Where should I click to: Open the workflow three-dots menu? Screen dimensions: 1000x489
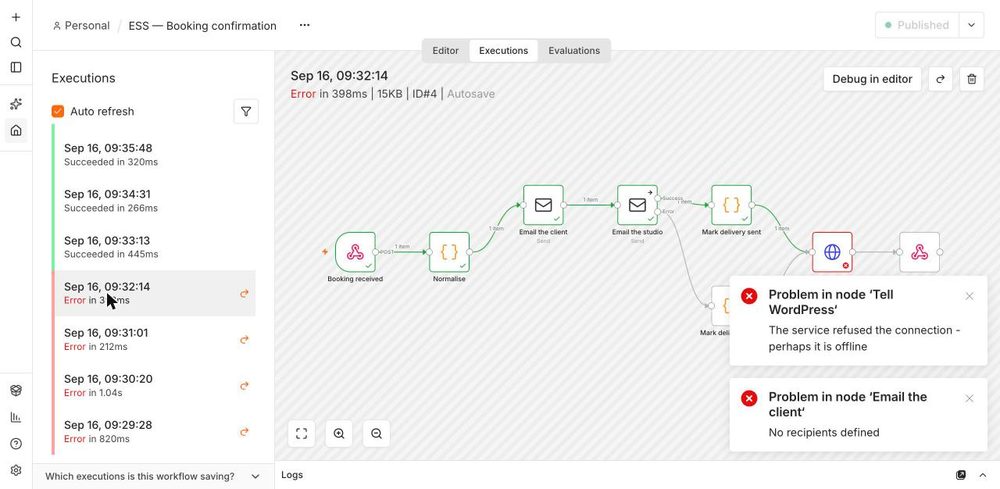305,26
